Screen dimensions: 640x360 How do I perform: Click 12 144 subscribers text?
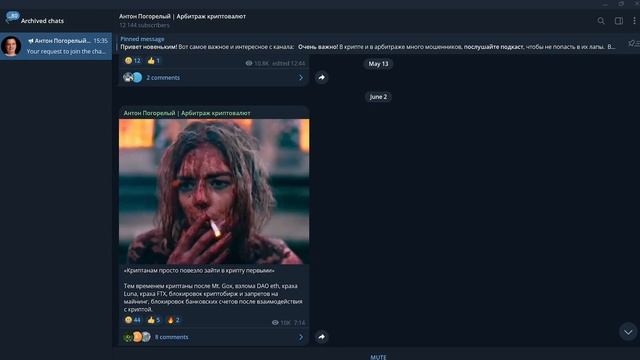click(x=144, y=25)
